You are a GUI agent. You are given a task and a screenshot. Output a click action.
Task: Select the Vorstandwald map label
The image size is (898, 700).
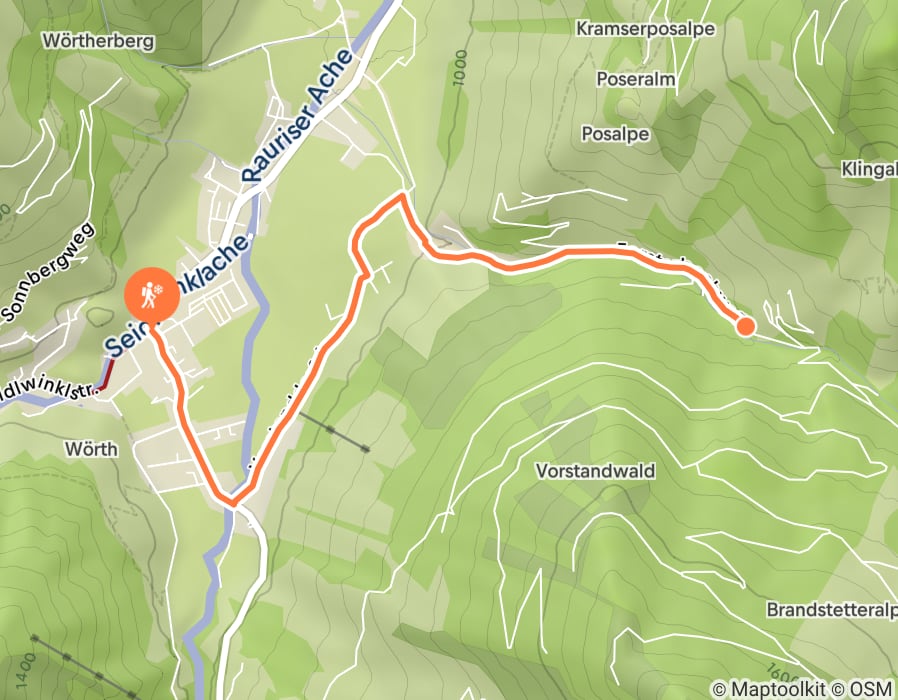point(595,471)
